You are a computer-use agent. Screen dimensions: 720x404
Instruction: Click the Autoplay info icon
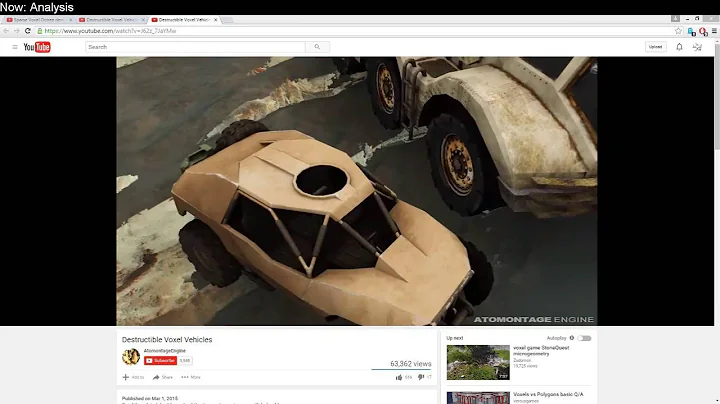click(x=572, y=338)
